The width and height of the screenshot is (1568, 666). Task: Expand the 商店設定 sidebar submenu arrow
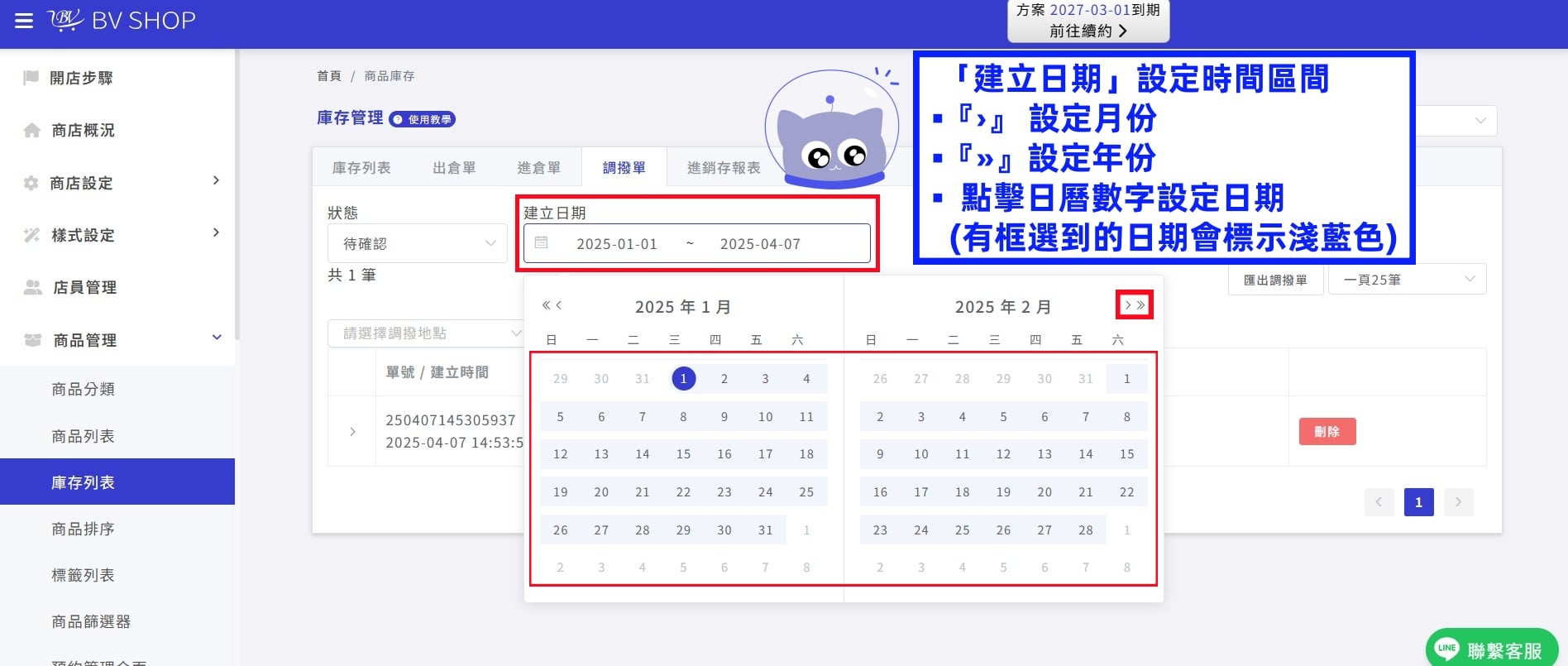coord(216,180)
